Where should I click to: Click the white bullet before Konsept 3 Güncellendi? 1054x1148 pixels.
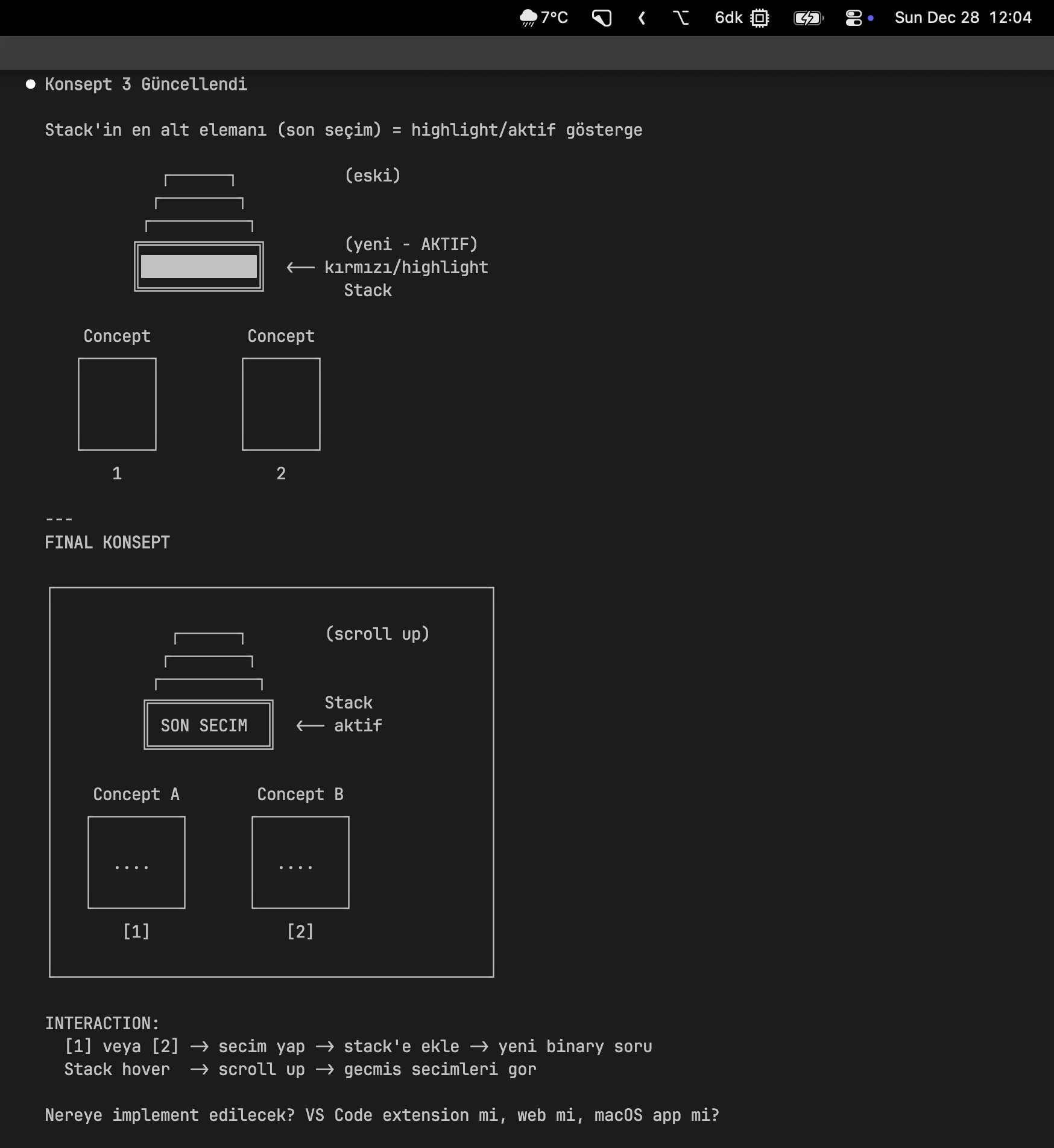pyautogui.click(x=31, y=84)
